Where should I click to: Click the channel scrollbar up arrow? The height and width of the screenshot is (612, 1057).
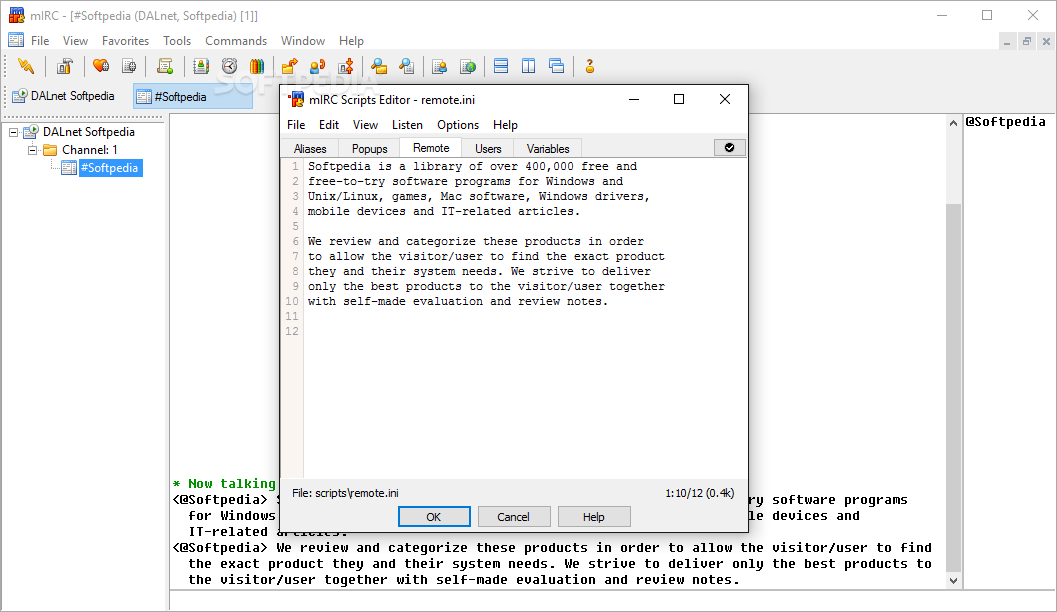(953, 123)
